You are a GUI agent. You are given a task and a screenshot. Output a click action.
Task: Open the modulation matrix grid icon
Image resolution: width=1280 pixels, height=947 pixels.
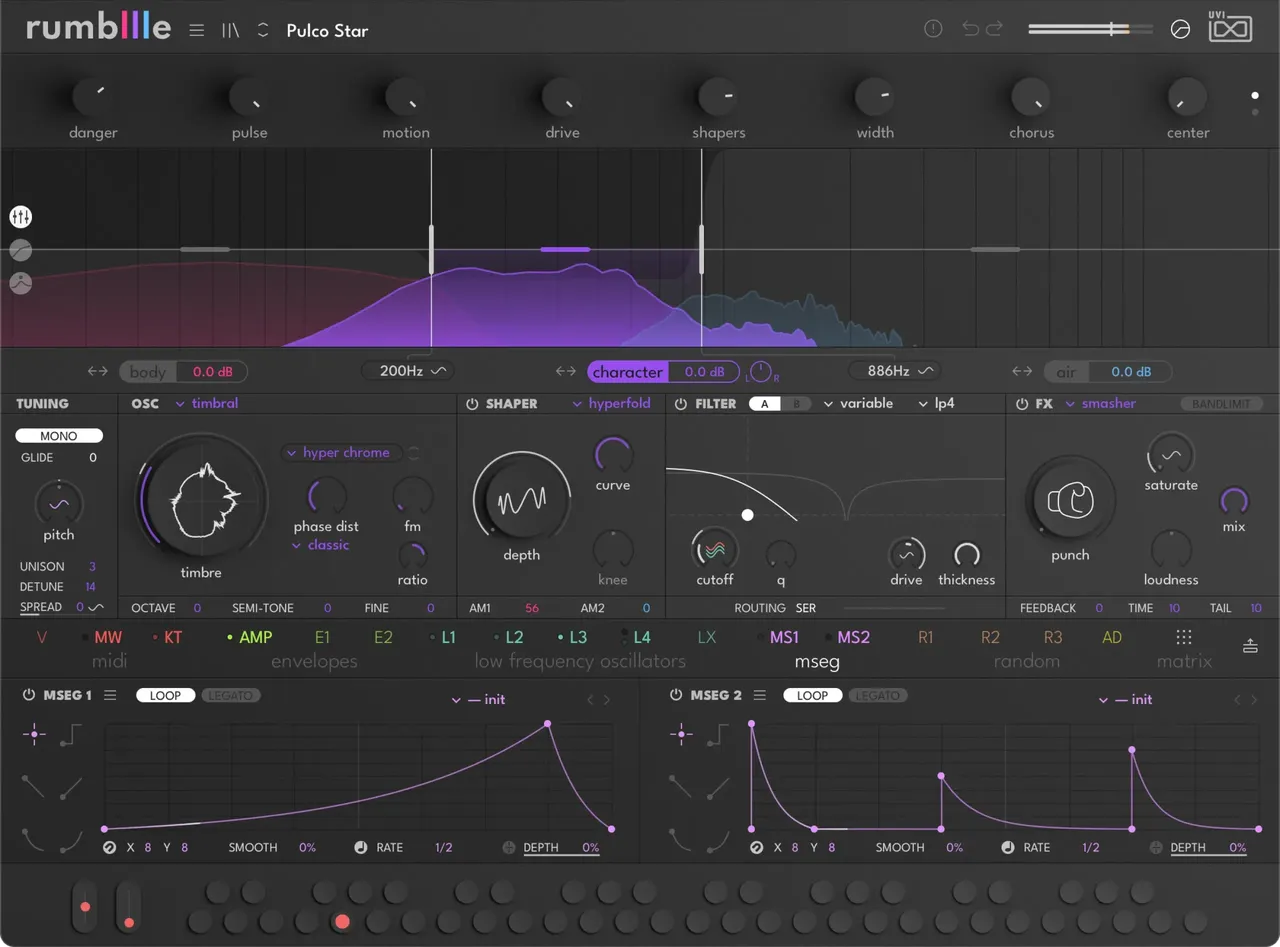(x=1184, y=637)
